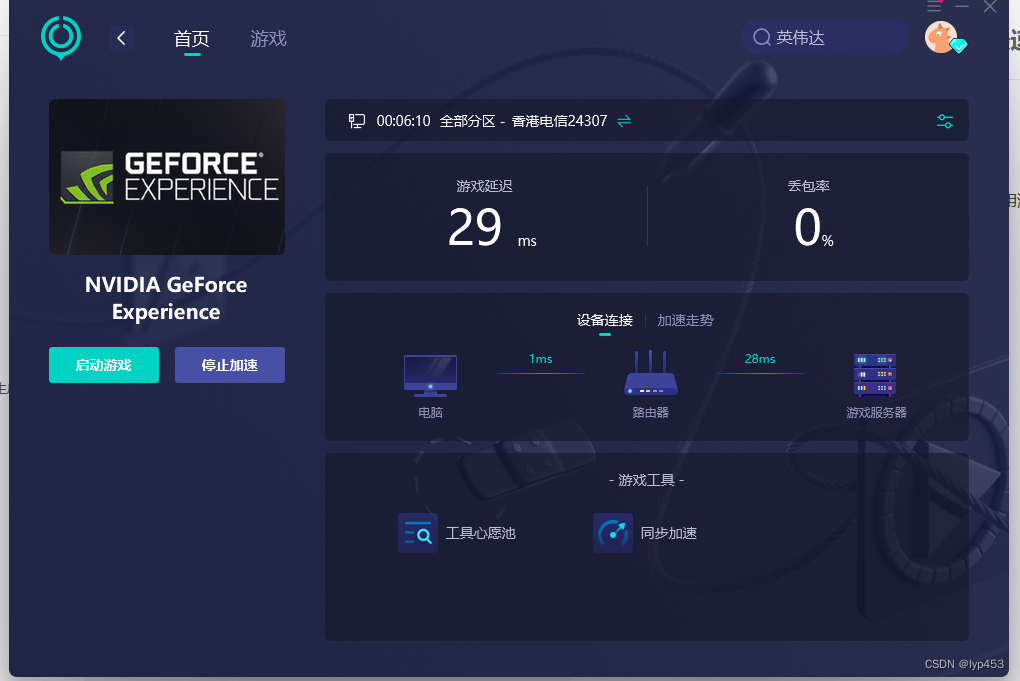
Task: Select the 加速走势 tab
Action: pyautogui.click(x=685, y=320)
